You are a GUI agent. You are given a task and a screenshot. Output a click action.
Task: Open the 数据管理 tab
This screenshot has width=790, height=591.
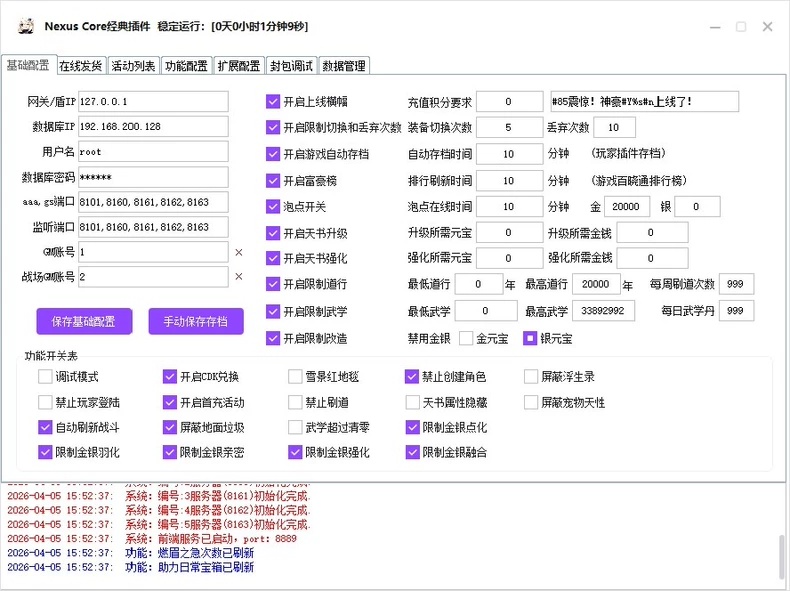point(344,65)
